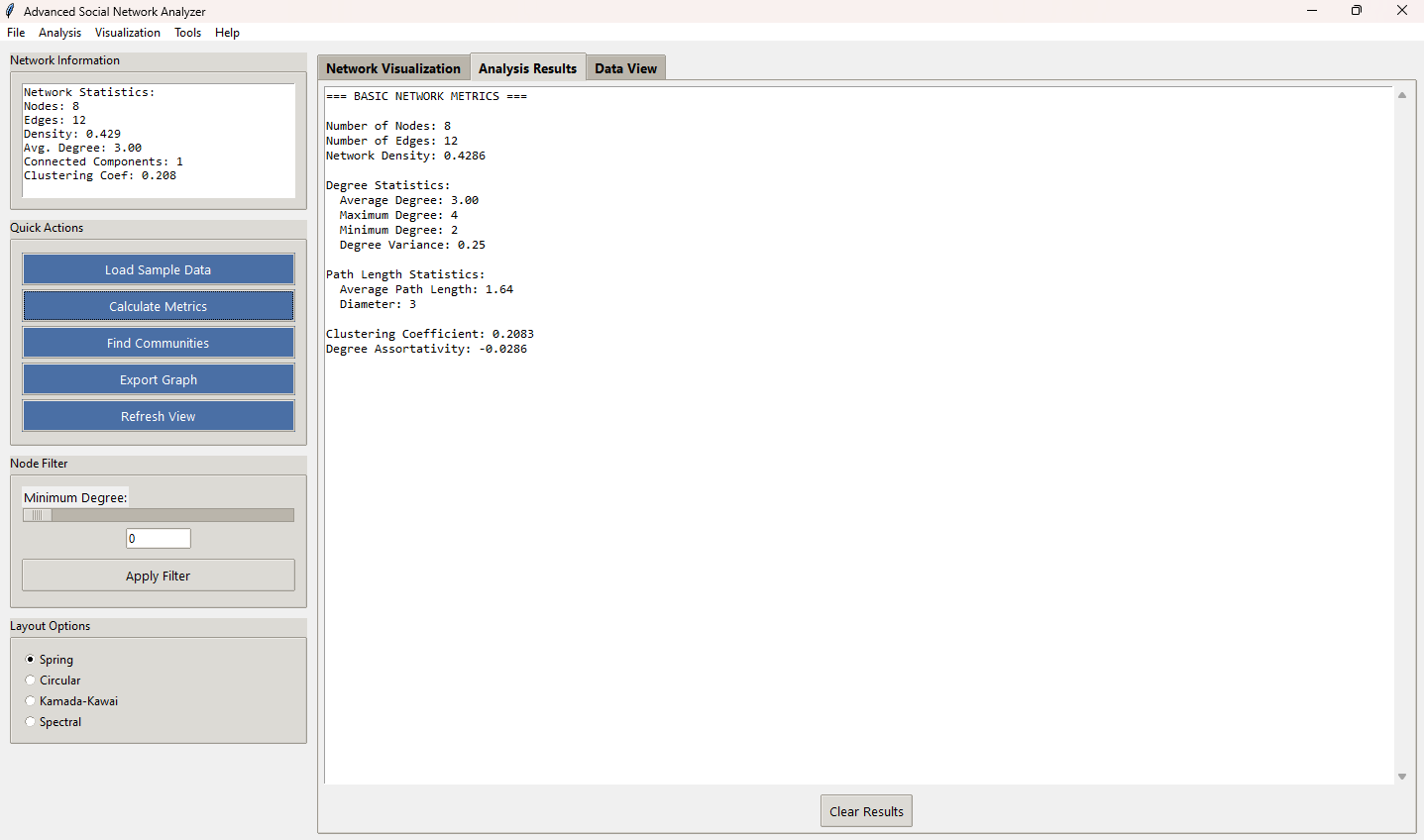This screenshot has width=1424, height=840.
Task: Select the Analysis Results tab
Action: [x=527, y=68]
